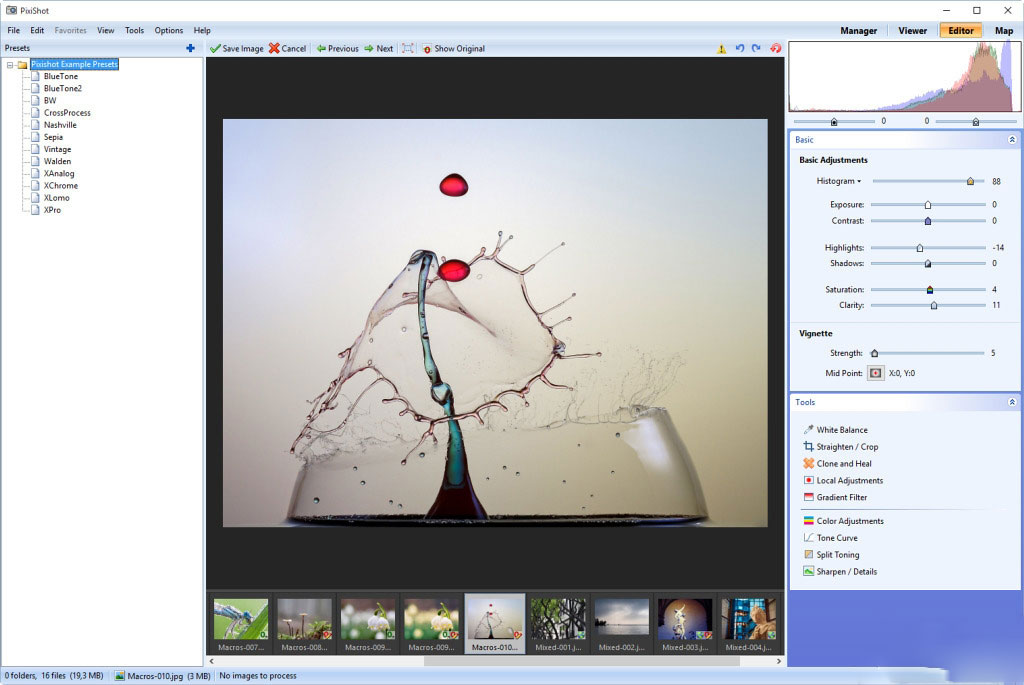Viewport: 1024px width, 685px height.
Task: Click the Exposure slider handle
Action: click(x=928, y=204)
